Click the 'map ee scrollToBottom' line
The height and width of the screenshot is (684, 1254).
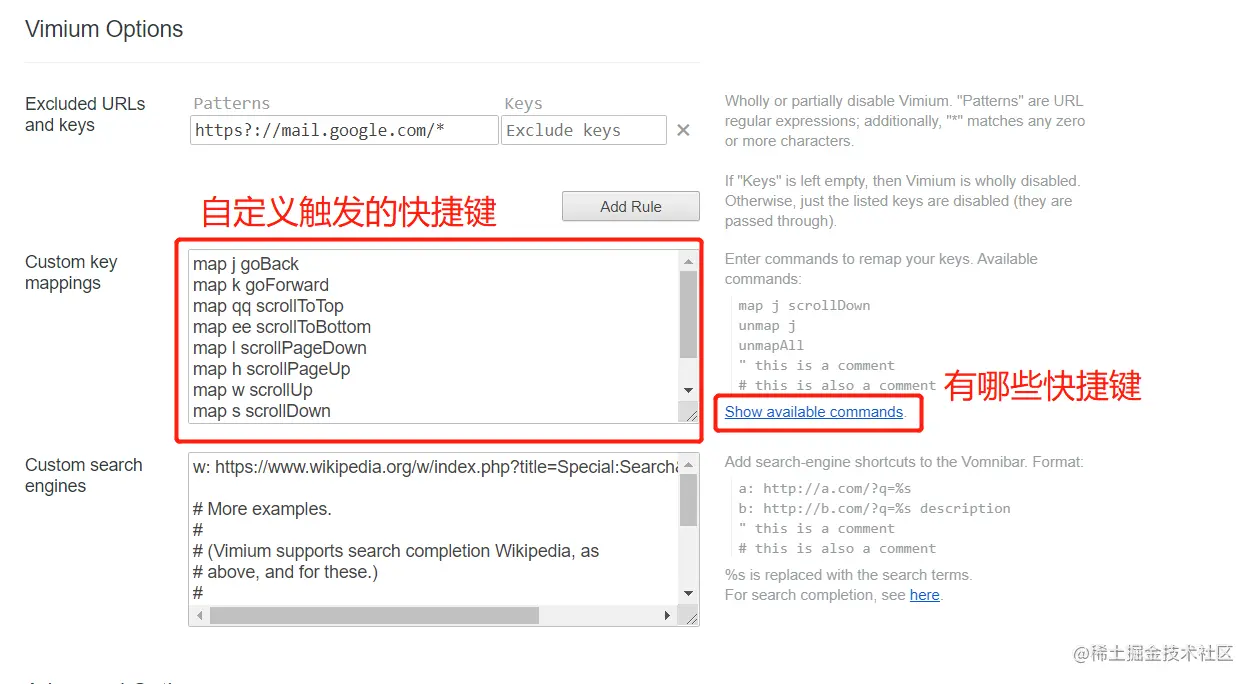(282, 327)
